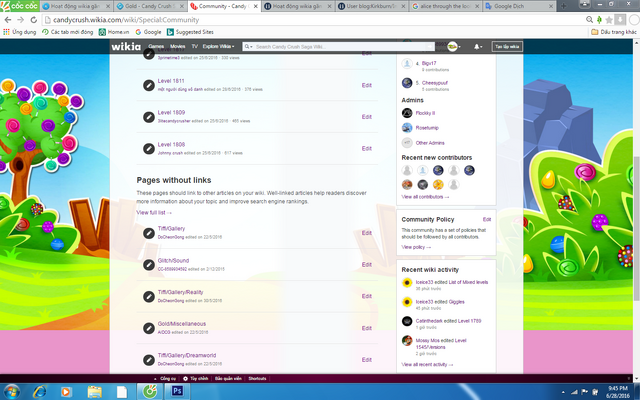Click Bảo quản viên toolbar item
Viewport: 640px width, 400px height.
228,378
